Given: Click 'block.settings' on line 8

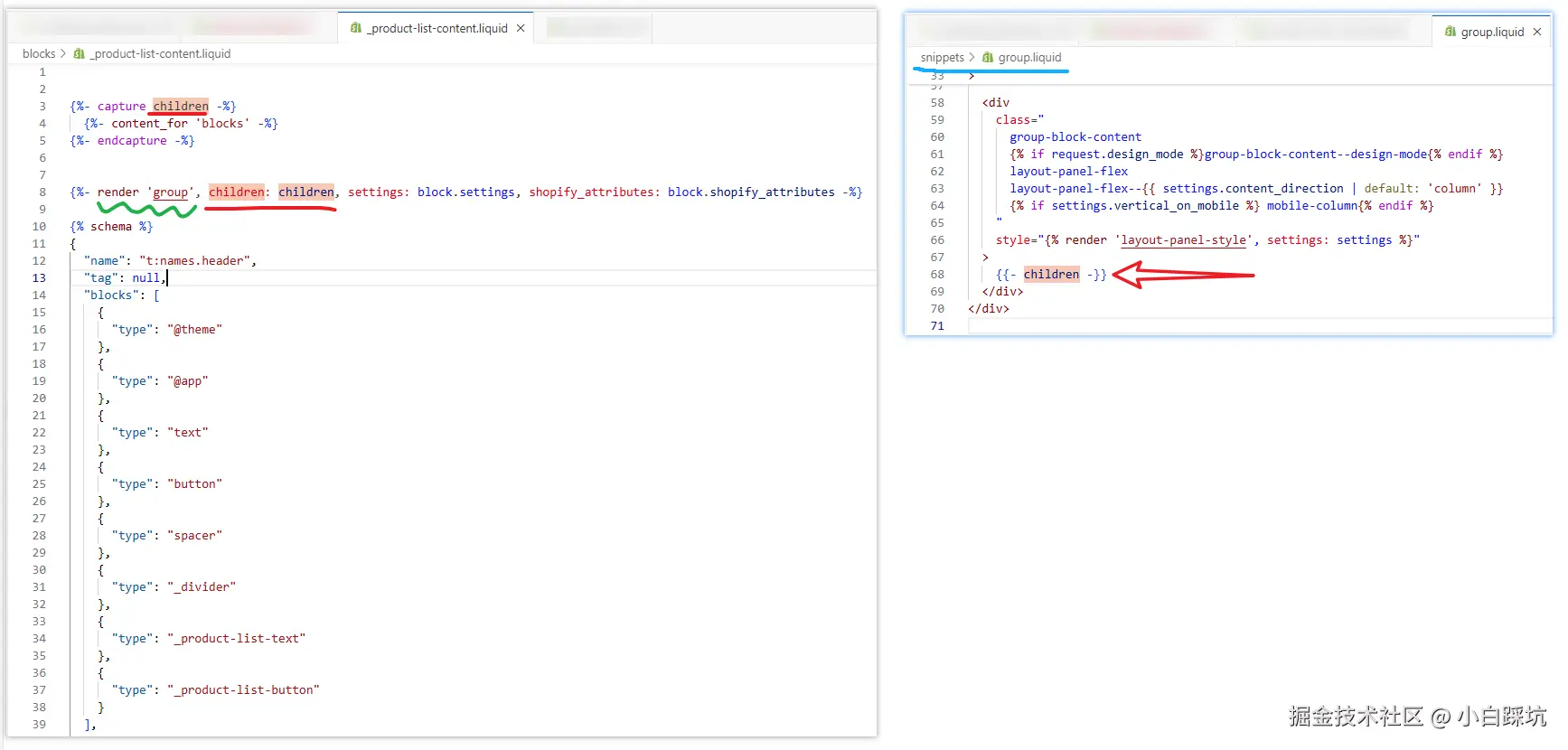Looking at the screenshot, I should tap(465, 192).
